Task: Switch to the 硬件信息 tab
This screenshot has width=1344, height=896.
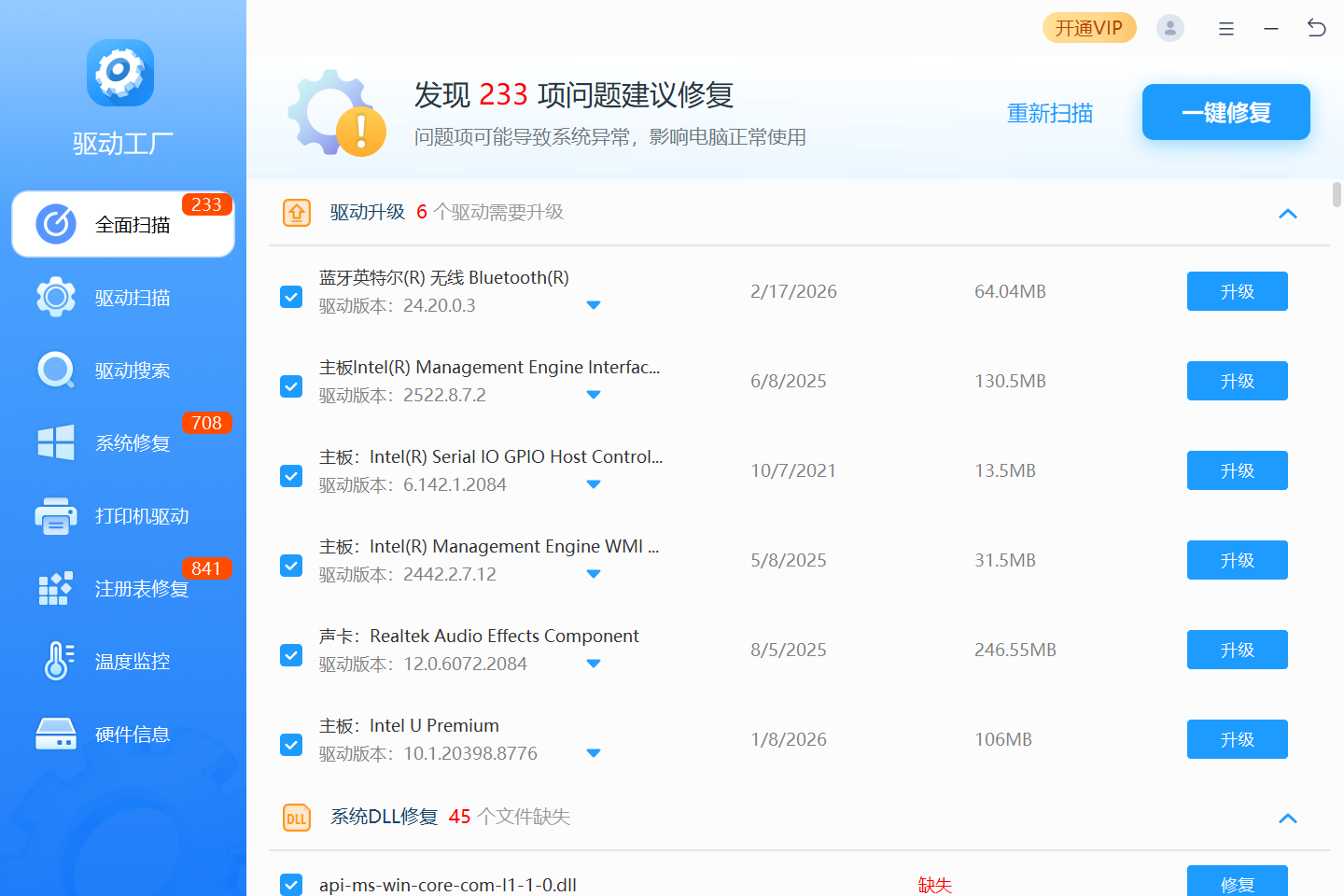Action: click(123, 734)
